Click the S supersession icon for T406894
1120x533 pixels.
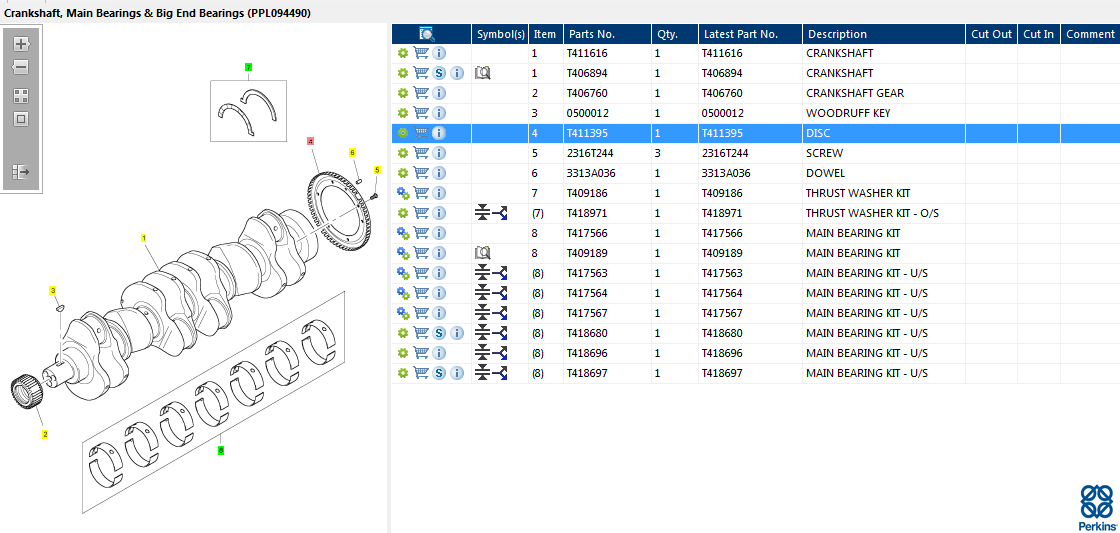439,73
